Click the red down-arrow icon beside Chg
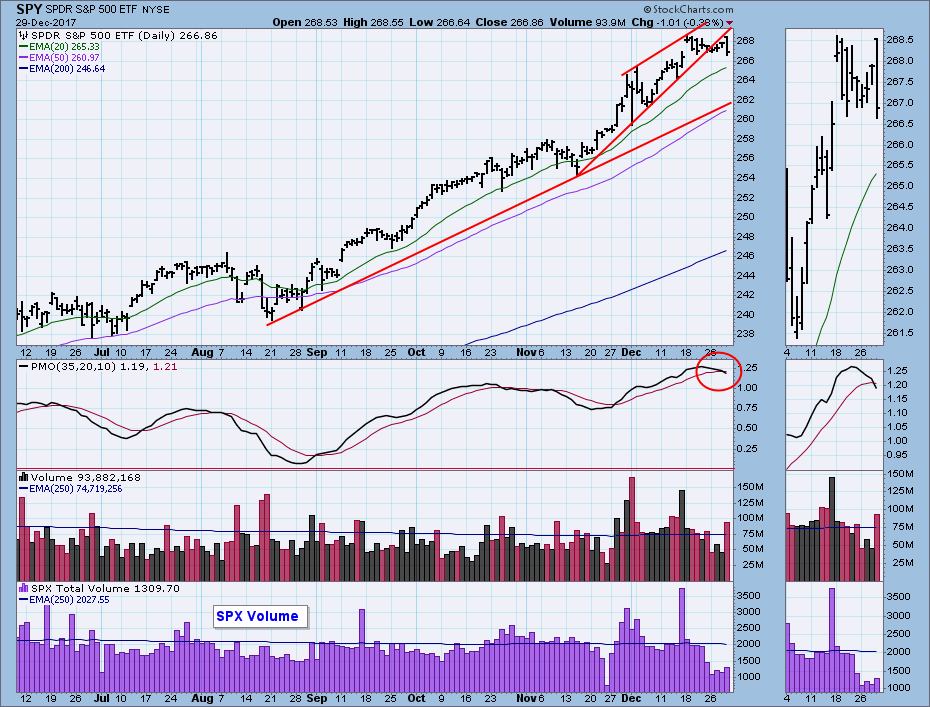This screenshot has height=707, width=930. (730, 23)
